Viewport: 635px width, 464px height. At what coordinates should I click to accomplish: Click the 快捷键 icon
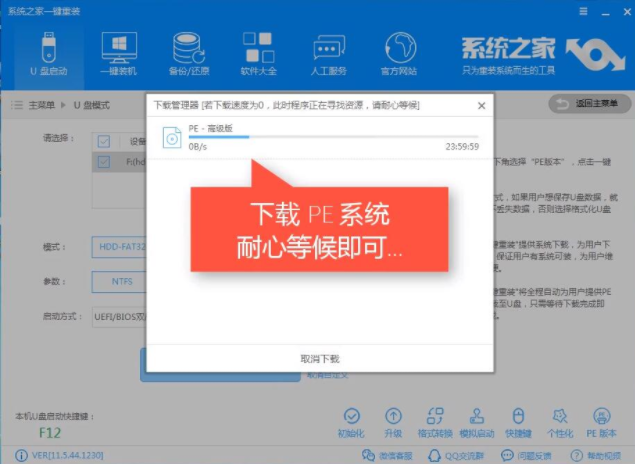[x=518, y=423]
